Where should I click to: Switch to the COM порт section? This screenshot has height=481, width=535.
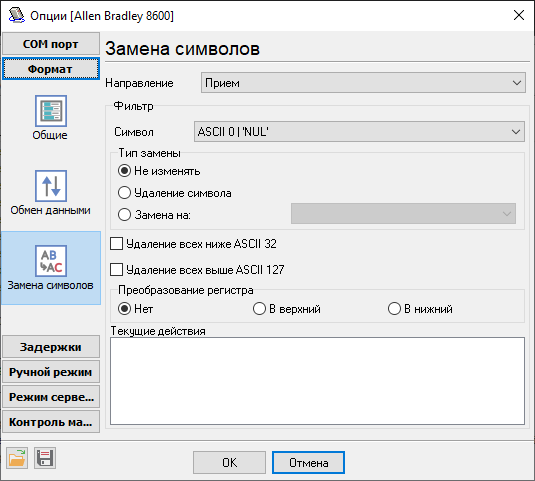pyautogui.click(x=51, y=44)
